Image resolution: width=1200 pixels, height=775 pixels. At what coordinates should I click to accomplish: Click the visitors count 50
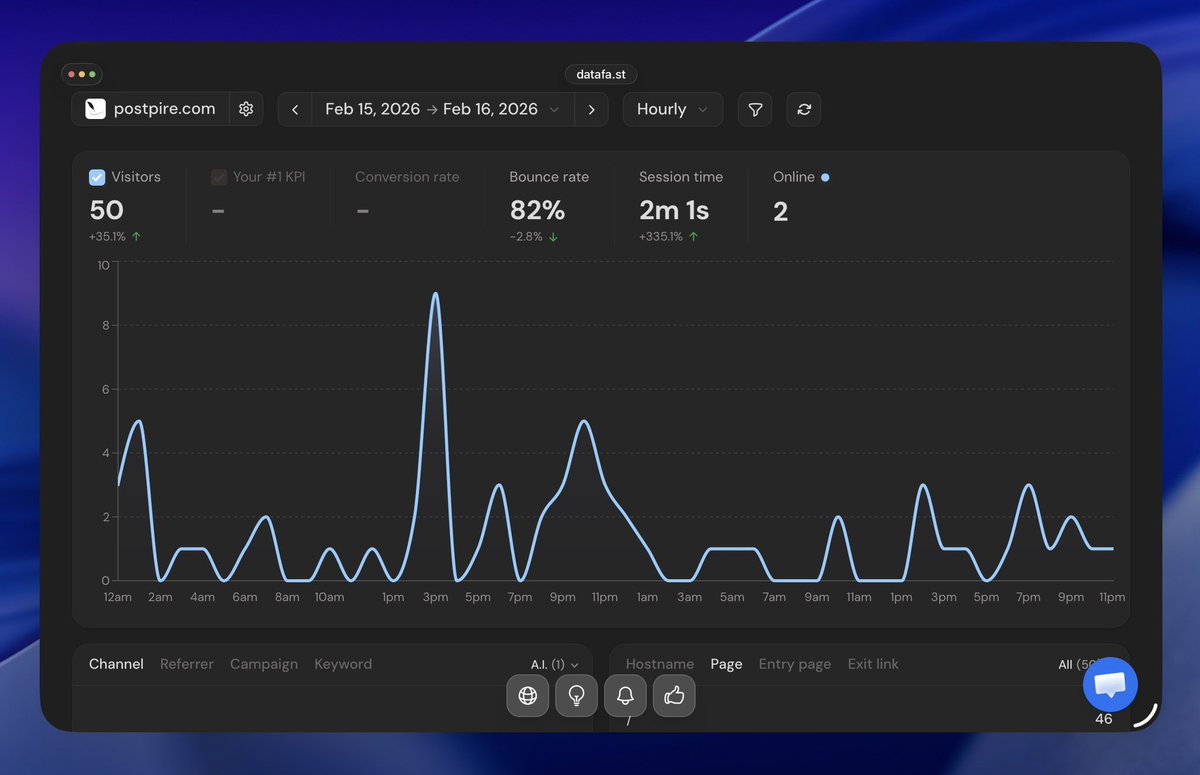107,211
